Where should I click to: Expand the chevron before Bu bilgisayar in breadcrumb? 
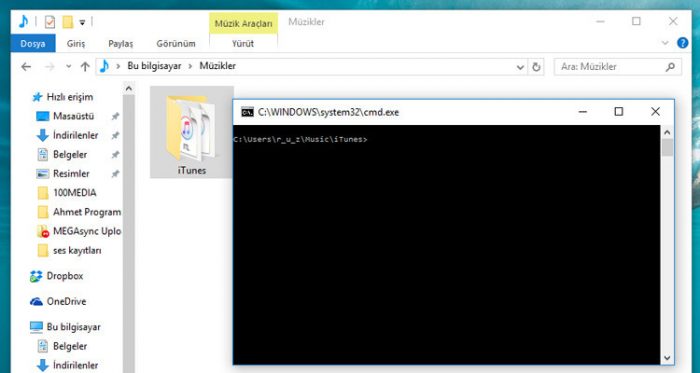[118, 66]
